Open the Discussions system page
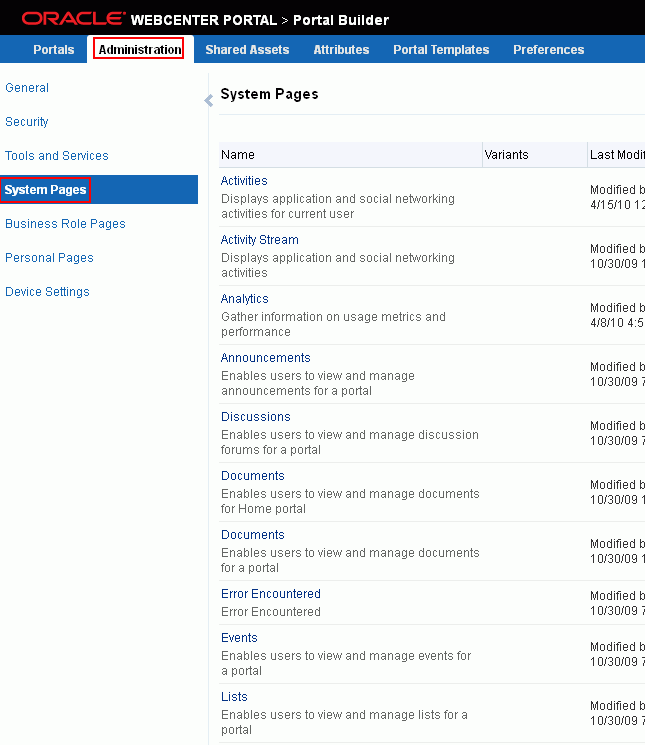This screenshot has width=645, height=745. 256,417
